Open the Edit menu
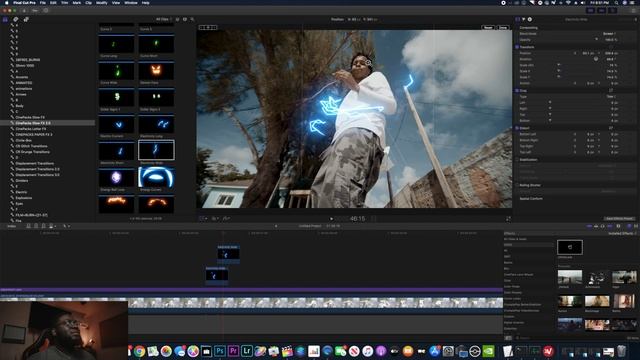Viewport: 640px width, 360px height. [53, 2]
